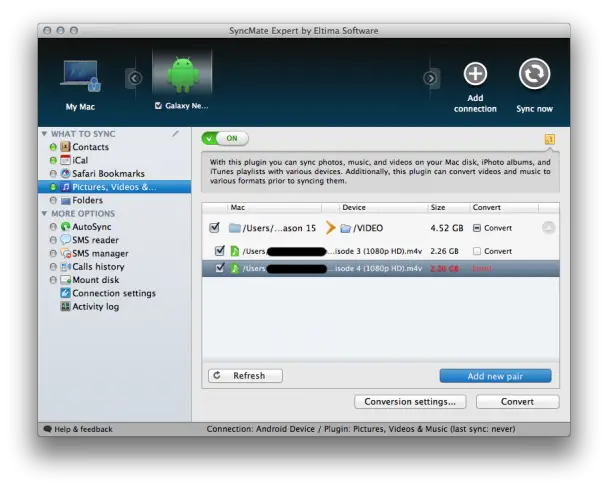Viewport: 608px width, 489px height.
Task: Uncheck the episode 3 file checkbox
Action: click(219, 251)
